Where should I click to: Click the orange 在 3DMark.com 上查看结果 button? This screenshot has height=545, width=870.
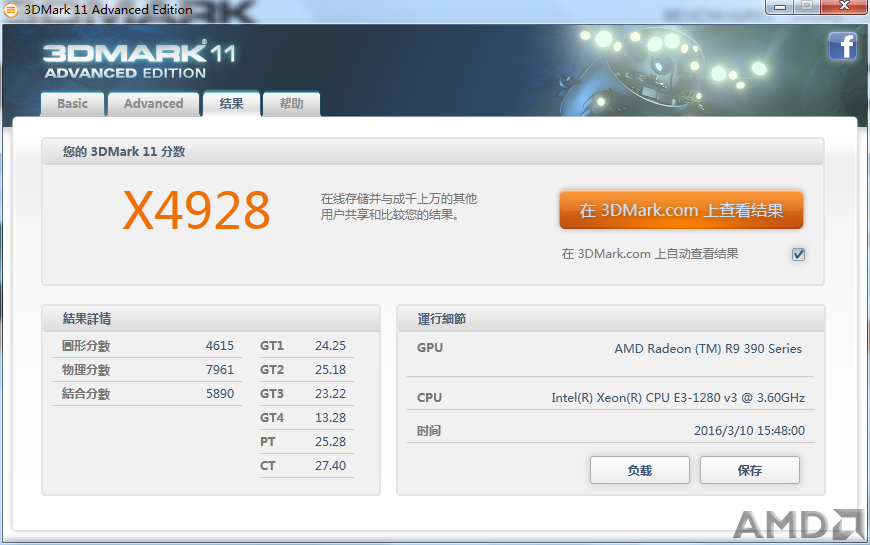pyautogui.click(x=681, y=210)
